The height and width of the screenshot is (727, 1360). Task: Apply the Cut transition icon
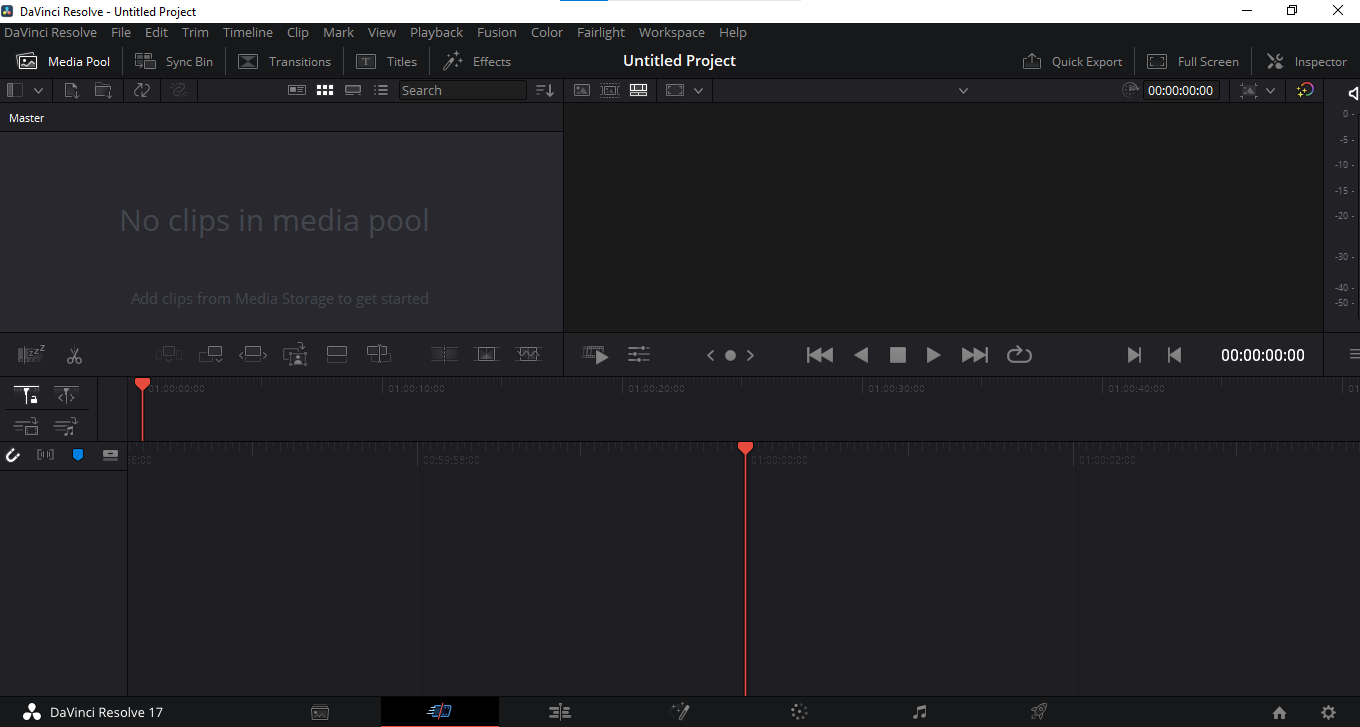(x=444, y=354)
